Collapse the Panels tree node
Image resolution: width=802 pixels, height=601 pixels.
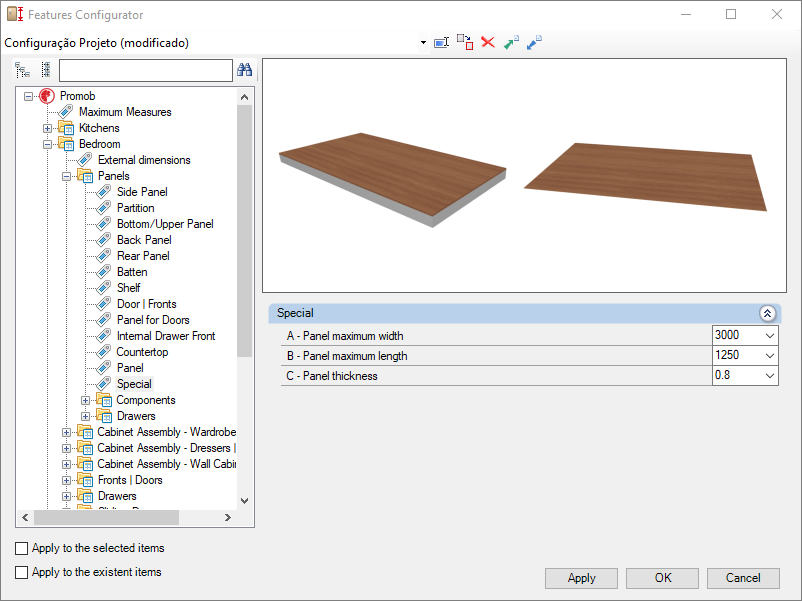point(66,176)
